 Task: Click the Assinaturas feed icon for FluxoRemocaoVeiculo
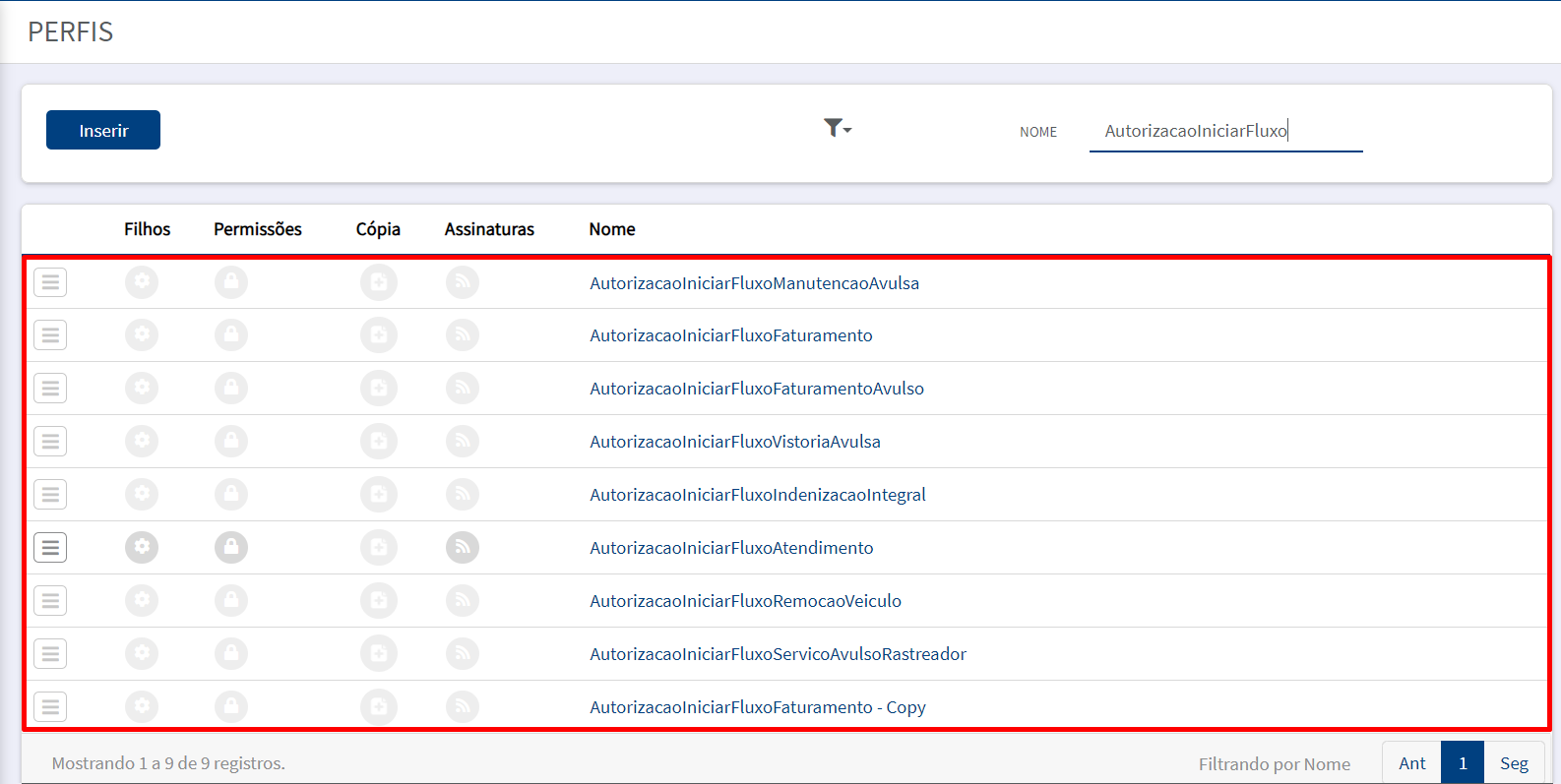[x=463, y=601]
